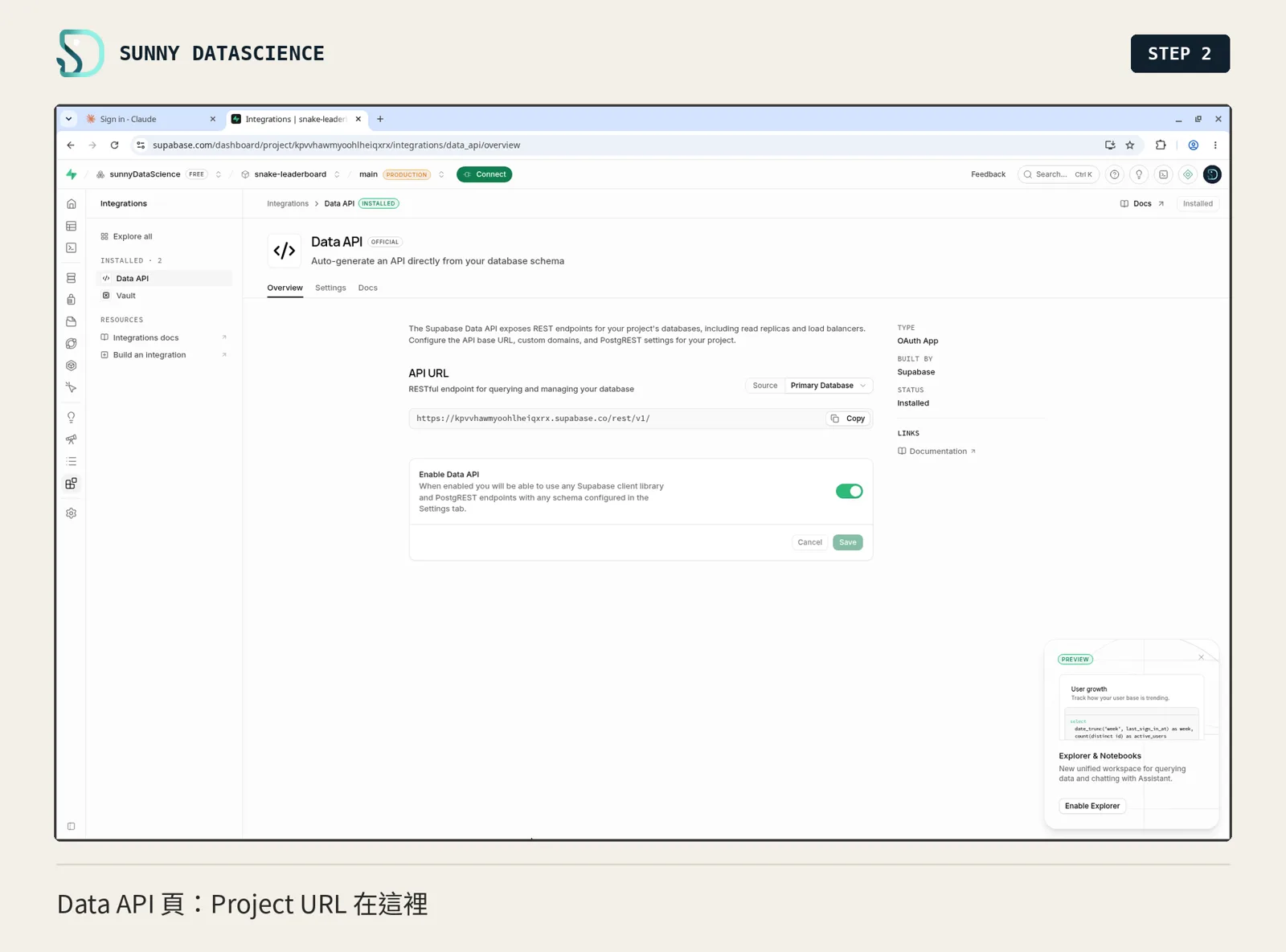Open Authentication lock icon in sidebar
The height and width of the screenshot is (952, 1286).
tap(71, 300)
